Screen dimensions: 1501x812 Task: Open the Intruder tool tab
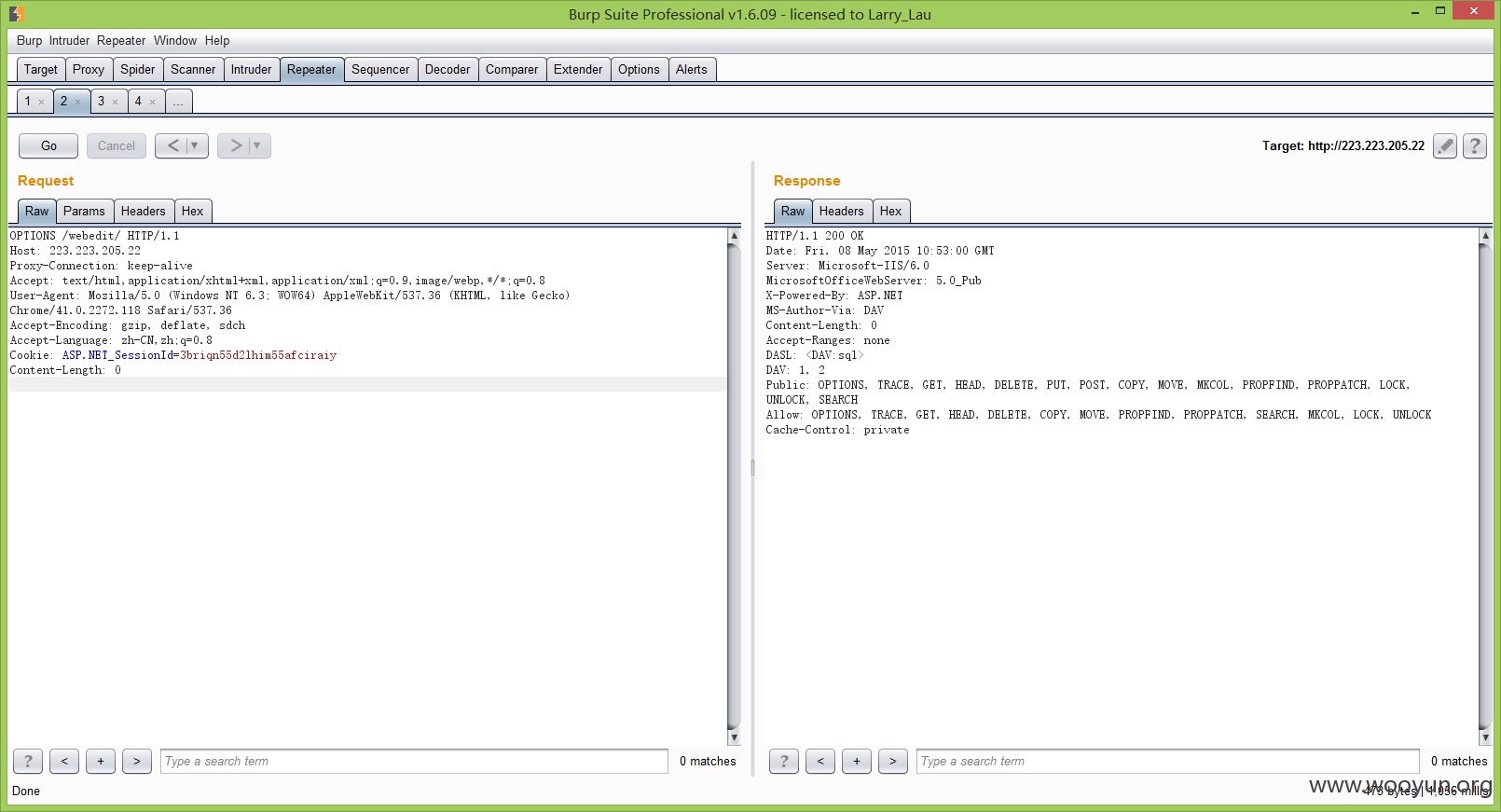(252, 69)
